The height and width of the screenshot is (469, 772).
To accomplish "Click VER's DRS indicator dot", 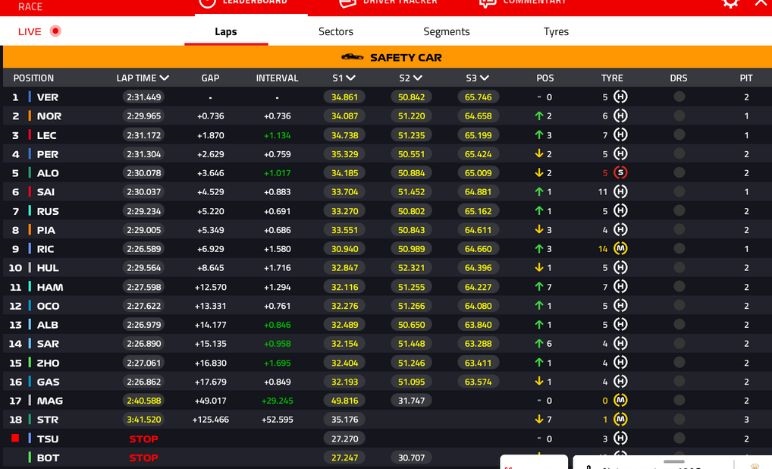I will point(679,97).
